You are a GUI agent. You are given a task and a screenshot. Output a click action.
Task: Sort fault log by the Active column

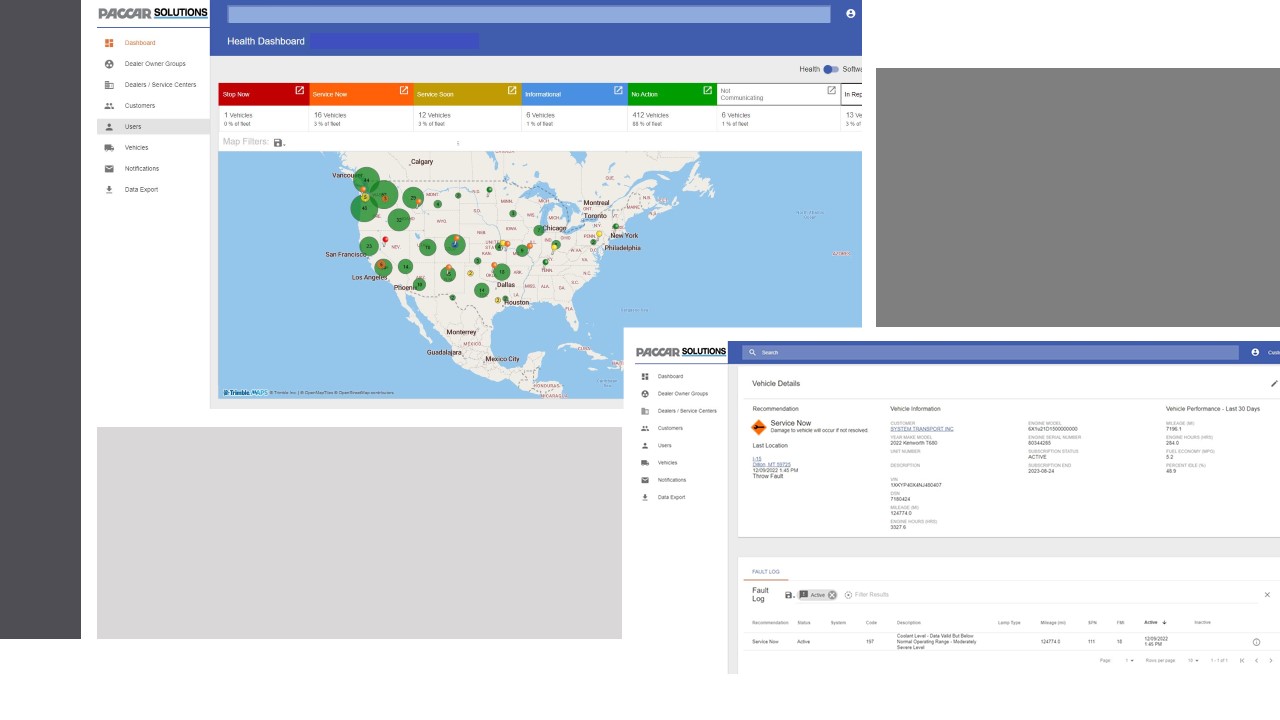pyautogui.click(x=1155, y=622)
